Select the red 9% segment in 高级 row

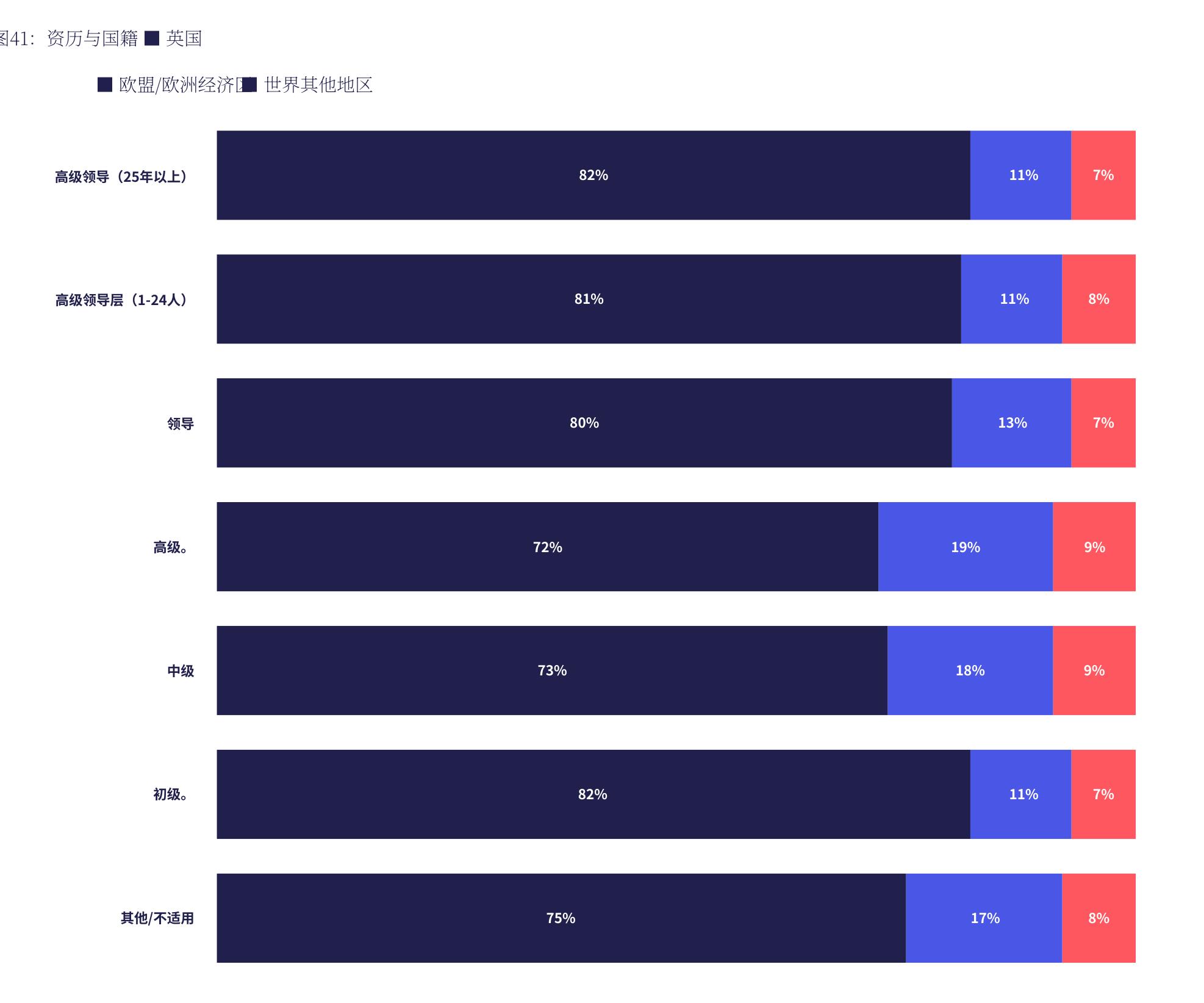[1094, 547]
